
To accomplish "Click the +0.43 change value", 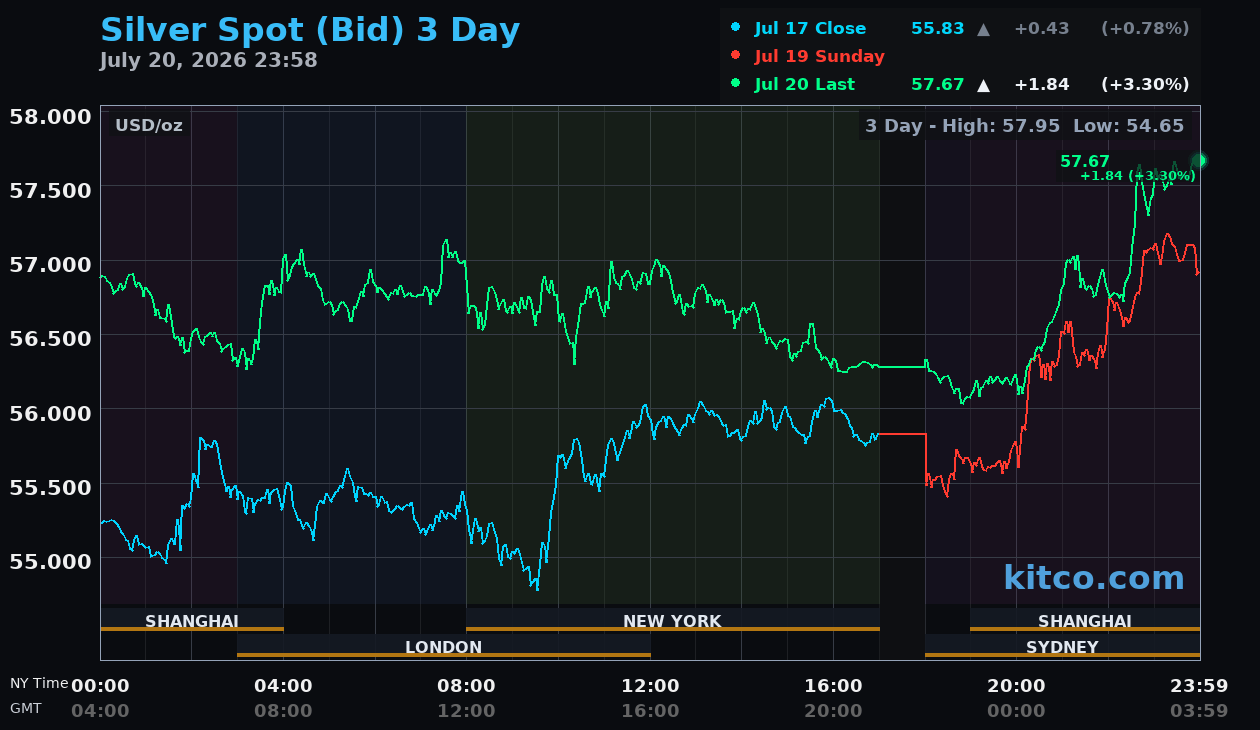I will [1042, 28].
